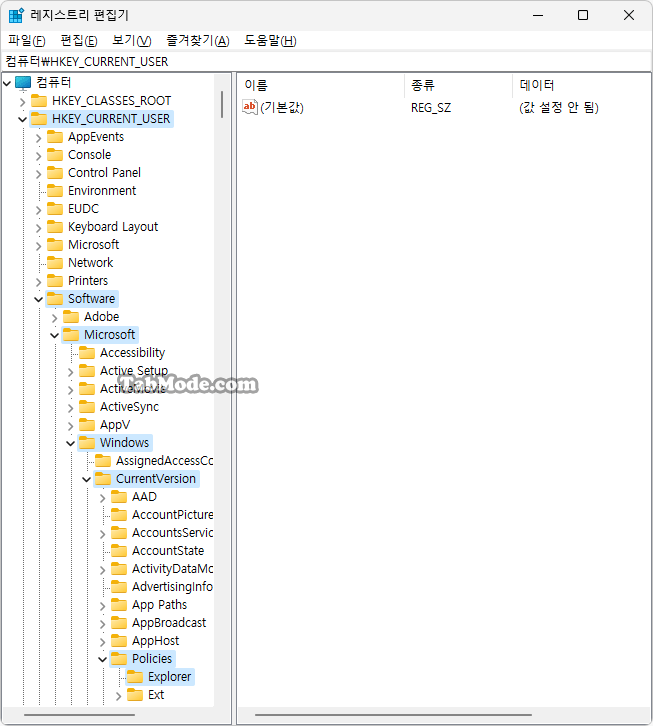The height and width of the screenshot is (726, 653).
Task: Click the Console folder icon
Action: tap(55, 155)
